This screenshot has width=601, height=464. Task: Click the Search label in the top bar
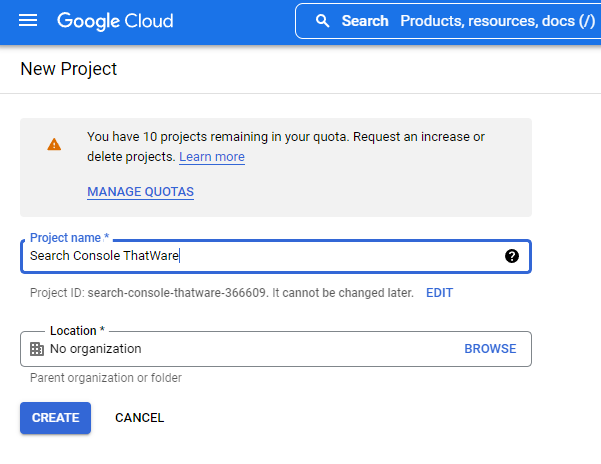point(365,21)
